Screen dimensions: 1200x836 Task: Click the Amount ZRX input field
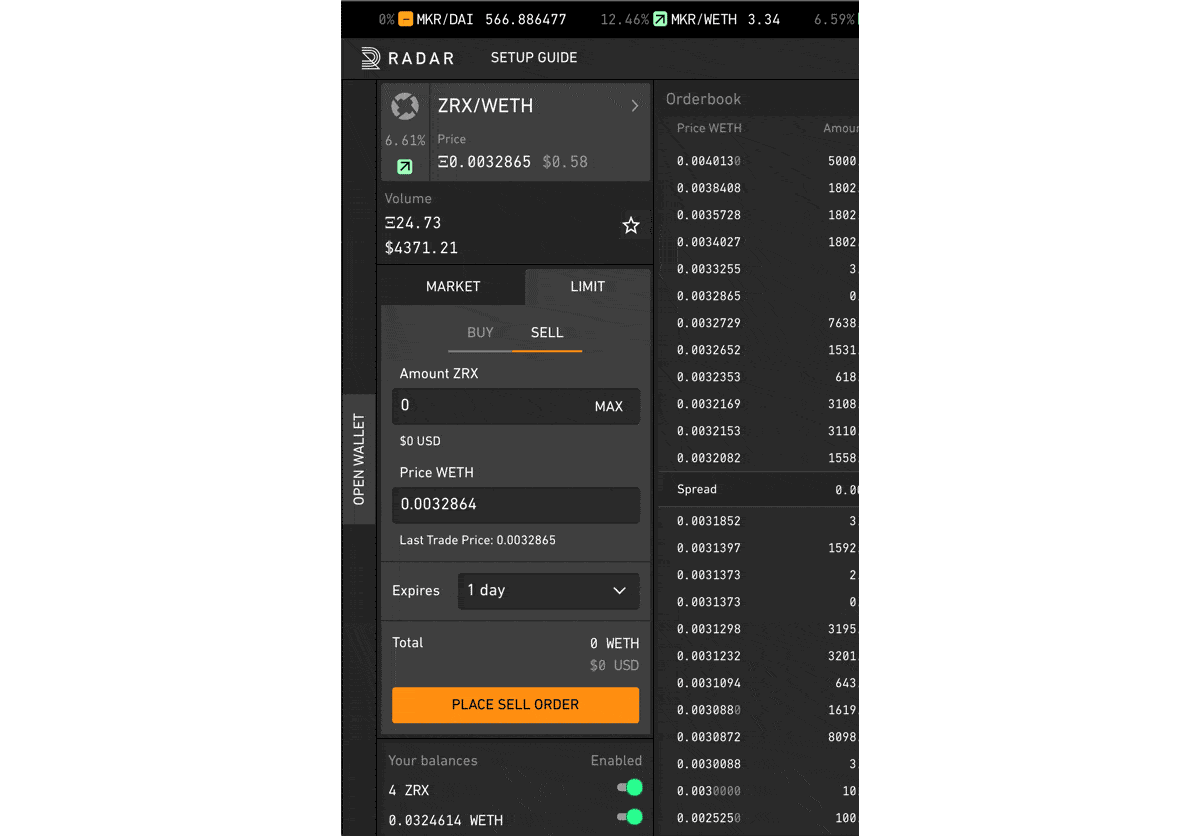pyautogui.click(x=515, y=406)
